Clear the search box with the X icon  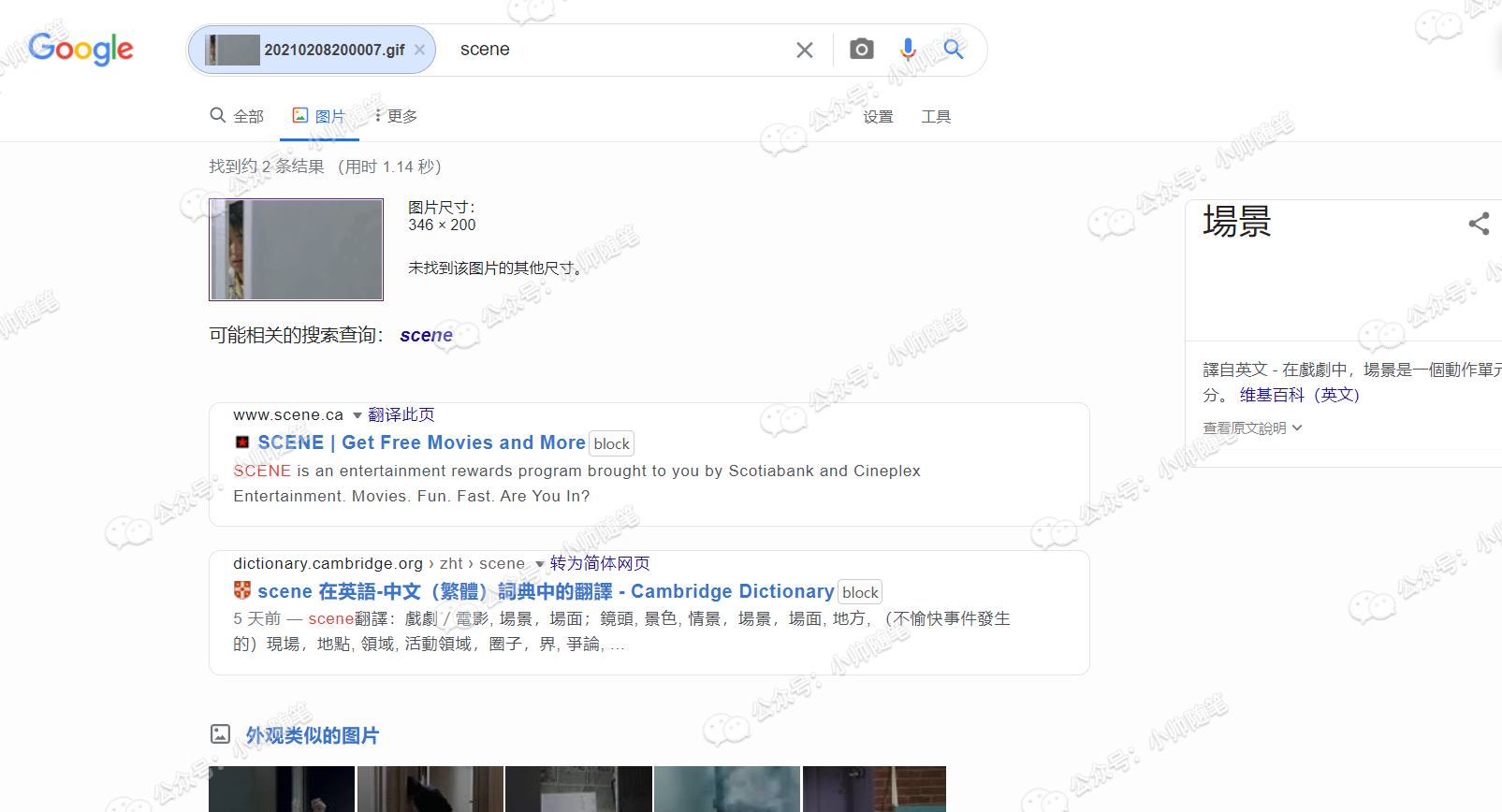pos(805,50)
